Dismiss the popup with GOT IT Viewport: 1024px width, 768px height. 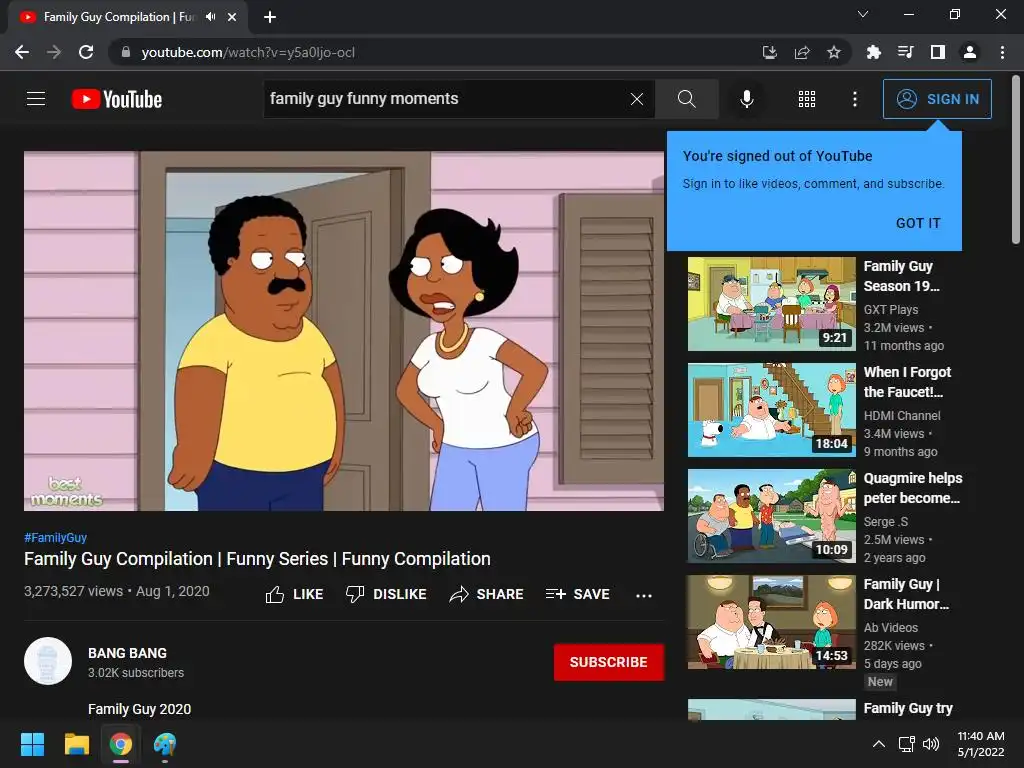click(918, 223)
